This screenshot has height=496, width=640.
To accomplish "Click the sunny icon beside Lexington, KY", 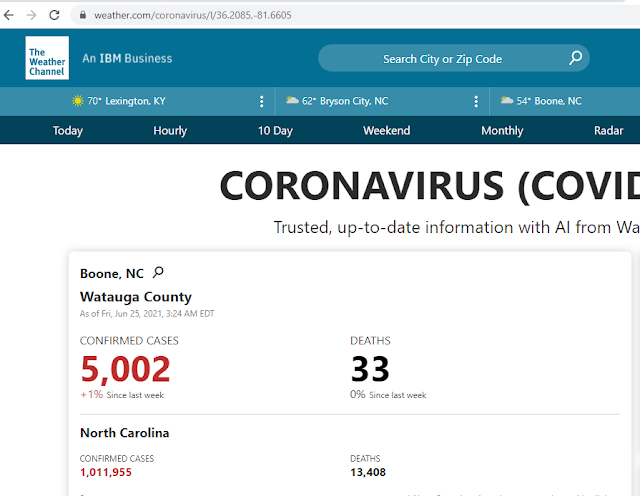I will coord(78,101).
